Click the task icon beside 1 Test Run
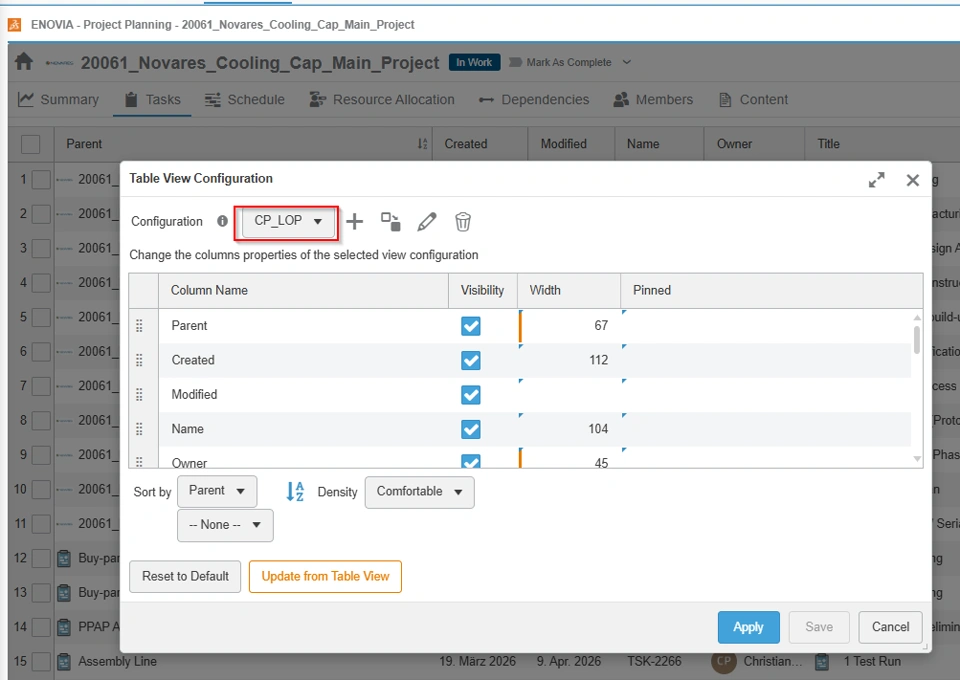 (822, 661)
